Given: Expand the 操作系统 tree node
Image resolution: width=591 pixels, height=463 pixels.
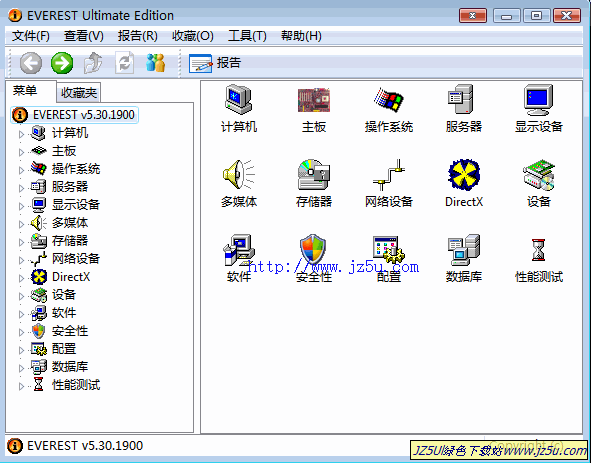Looking at the screenshot, I should click(21, 170).
